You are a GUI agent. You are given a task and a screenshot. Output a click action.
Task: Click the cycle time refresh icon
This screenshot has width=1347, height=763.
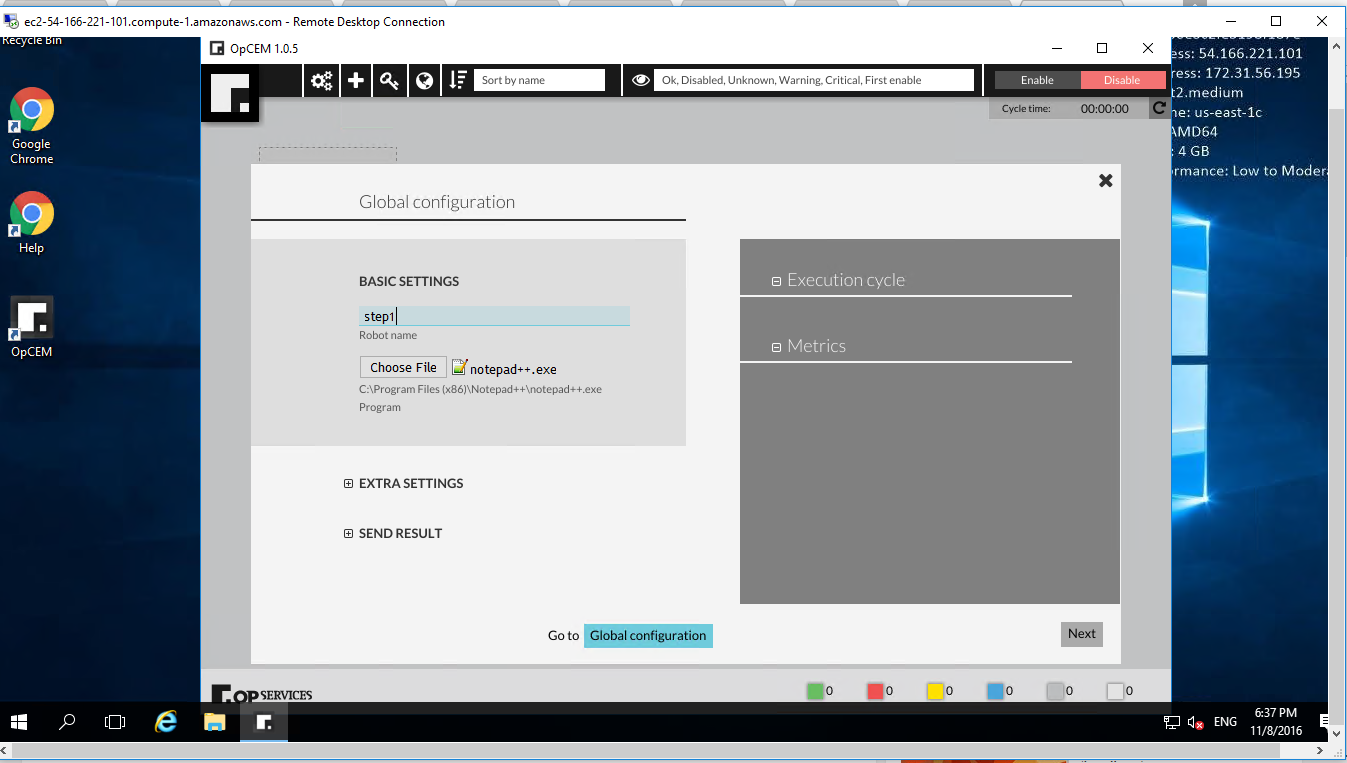pos(1159,108)
